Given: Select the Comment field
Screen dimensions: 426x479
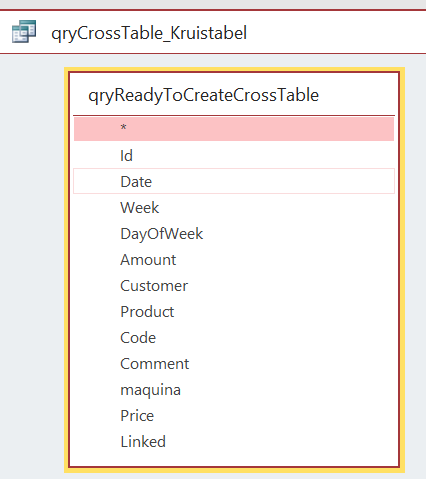Looking at the screenshot, I should click(x=234, y=363).
